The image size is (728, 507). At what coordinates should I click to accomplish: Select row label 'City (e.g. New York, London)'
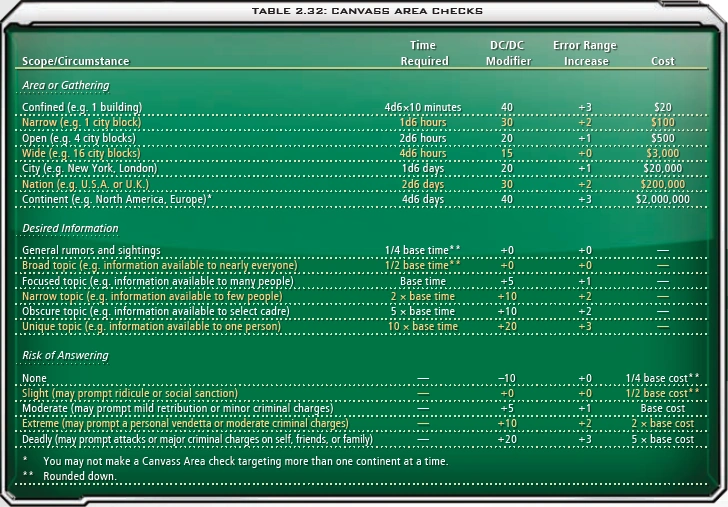point(90,168)
